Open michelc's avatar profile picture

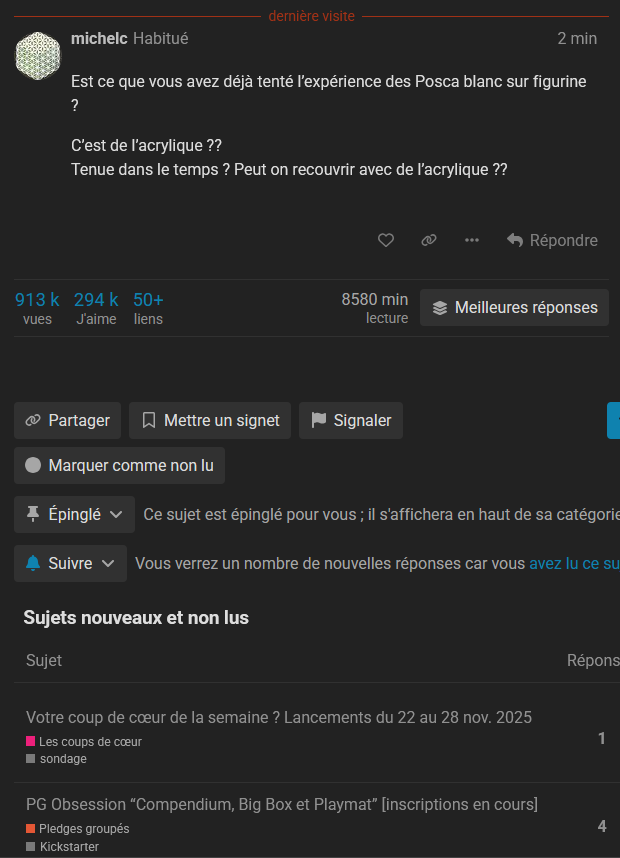click(x=38, y=54)
